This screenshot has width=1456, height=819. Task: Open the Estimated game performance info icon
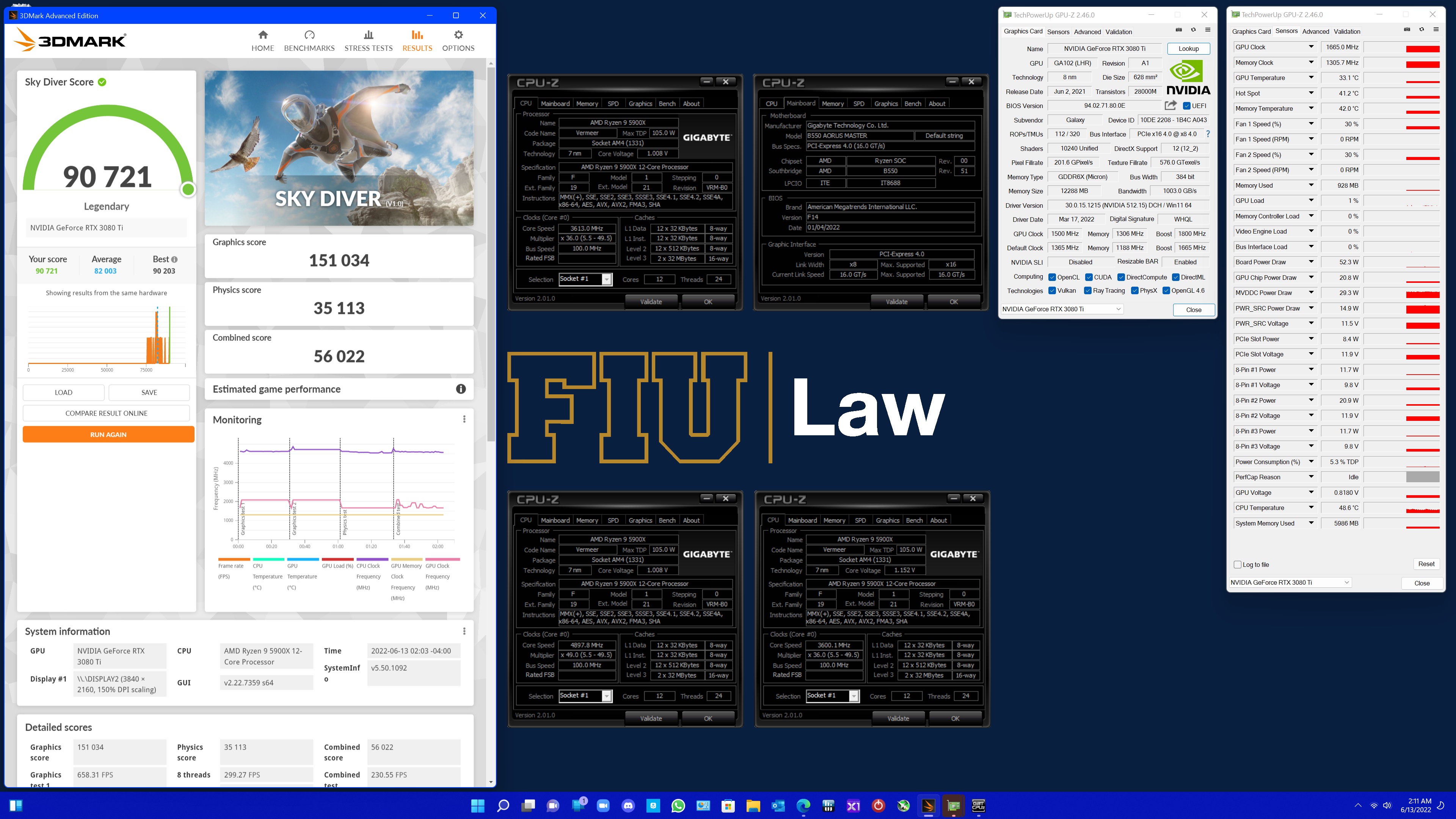461,389
